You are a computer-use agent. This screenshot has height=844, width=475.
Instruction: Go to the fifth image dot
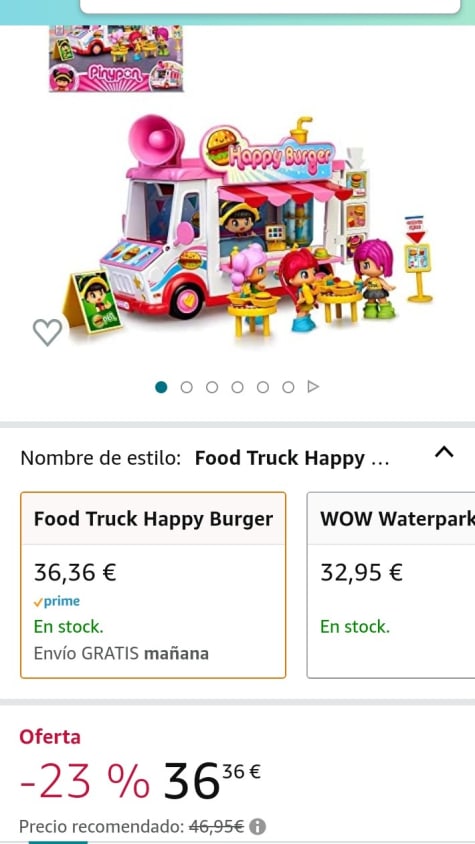coord(263,387)
